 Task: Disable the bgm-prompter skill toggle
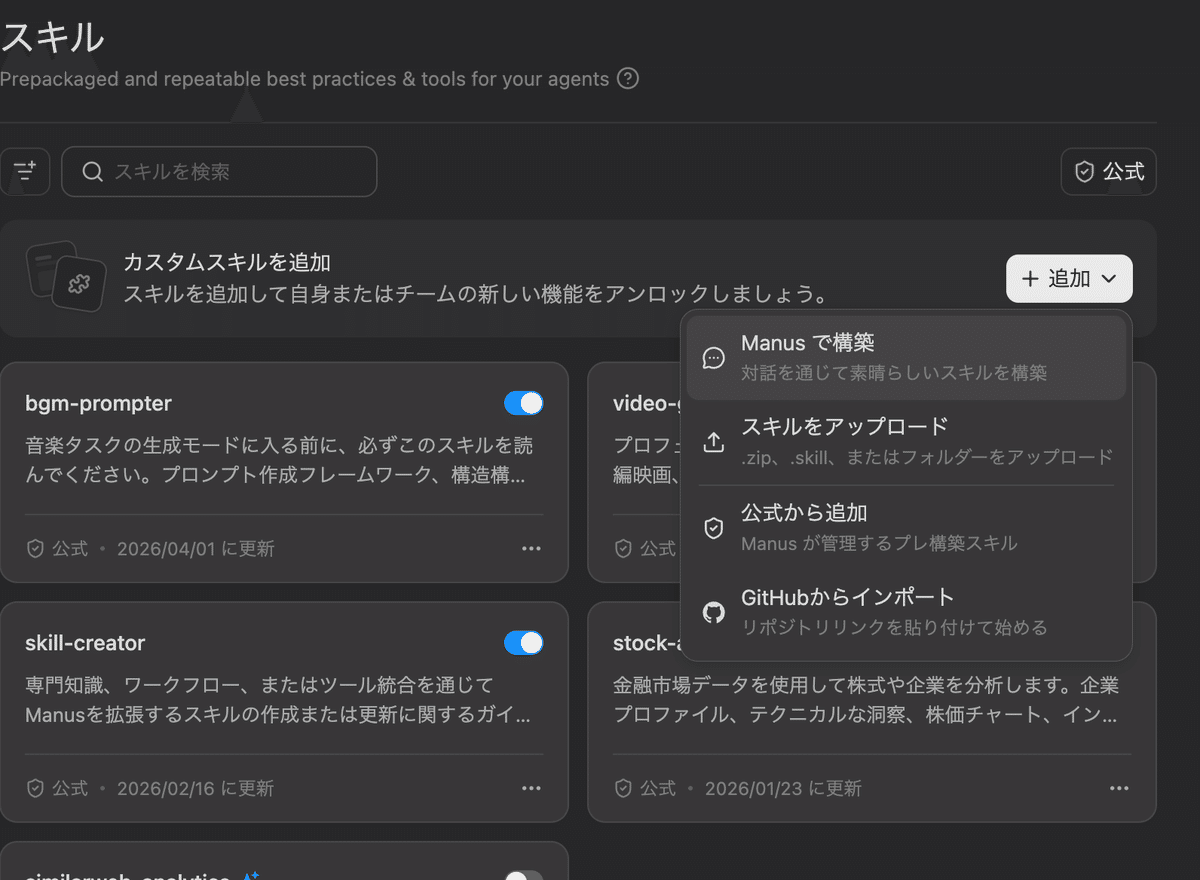(x=524, y=403)
